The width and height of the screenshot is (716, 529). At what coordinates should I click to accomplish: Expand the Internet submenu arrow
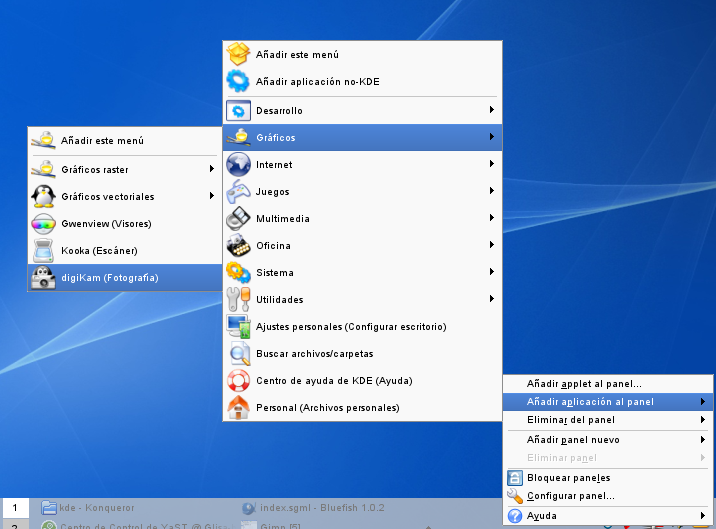491,164
